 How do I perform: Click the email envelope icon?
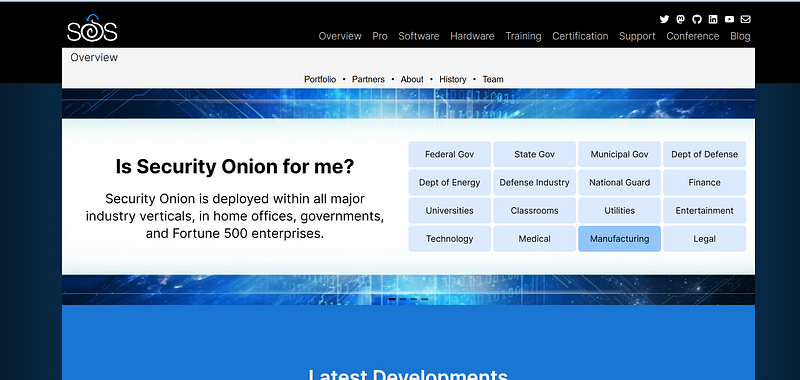pos(745,19)
